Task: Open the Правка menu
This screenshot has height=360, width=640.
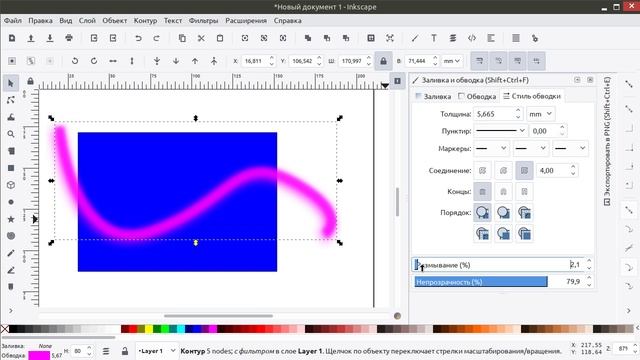Action: coord(40,20)
